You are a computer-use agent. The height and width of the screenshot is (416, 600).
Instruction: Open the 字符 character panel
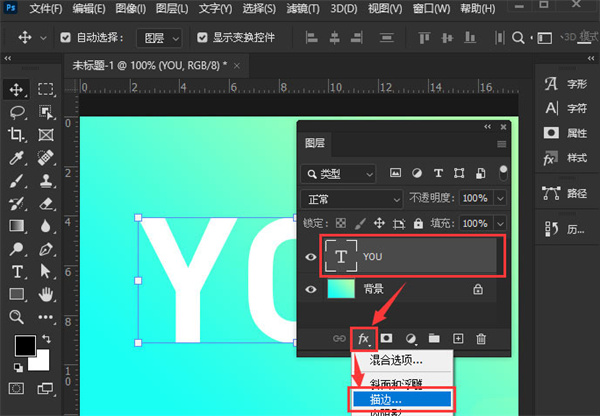click(566, 108)
